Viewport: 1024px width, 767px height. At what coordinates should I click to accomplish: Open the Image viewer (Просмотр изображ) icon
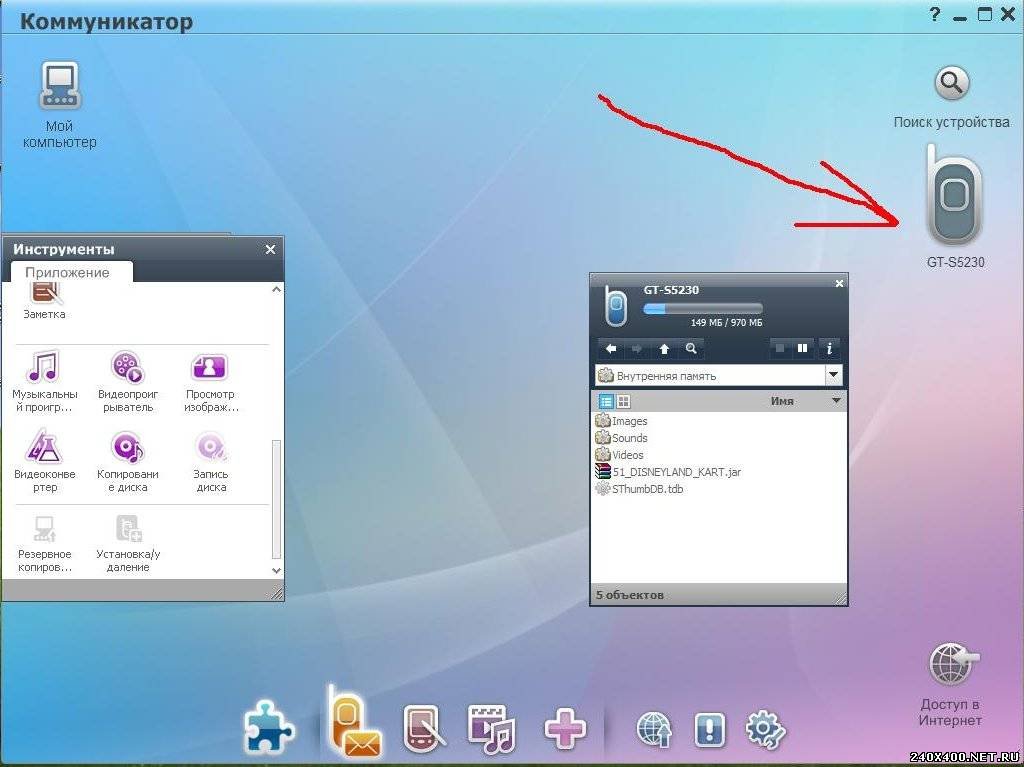(x=210, y=367)
